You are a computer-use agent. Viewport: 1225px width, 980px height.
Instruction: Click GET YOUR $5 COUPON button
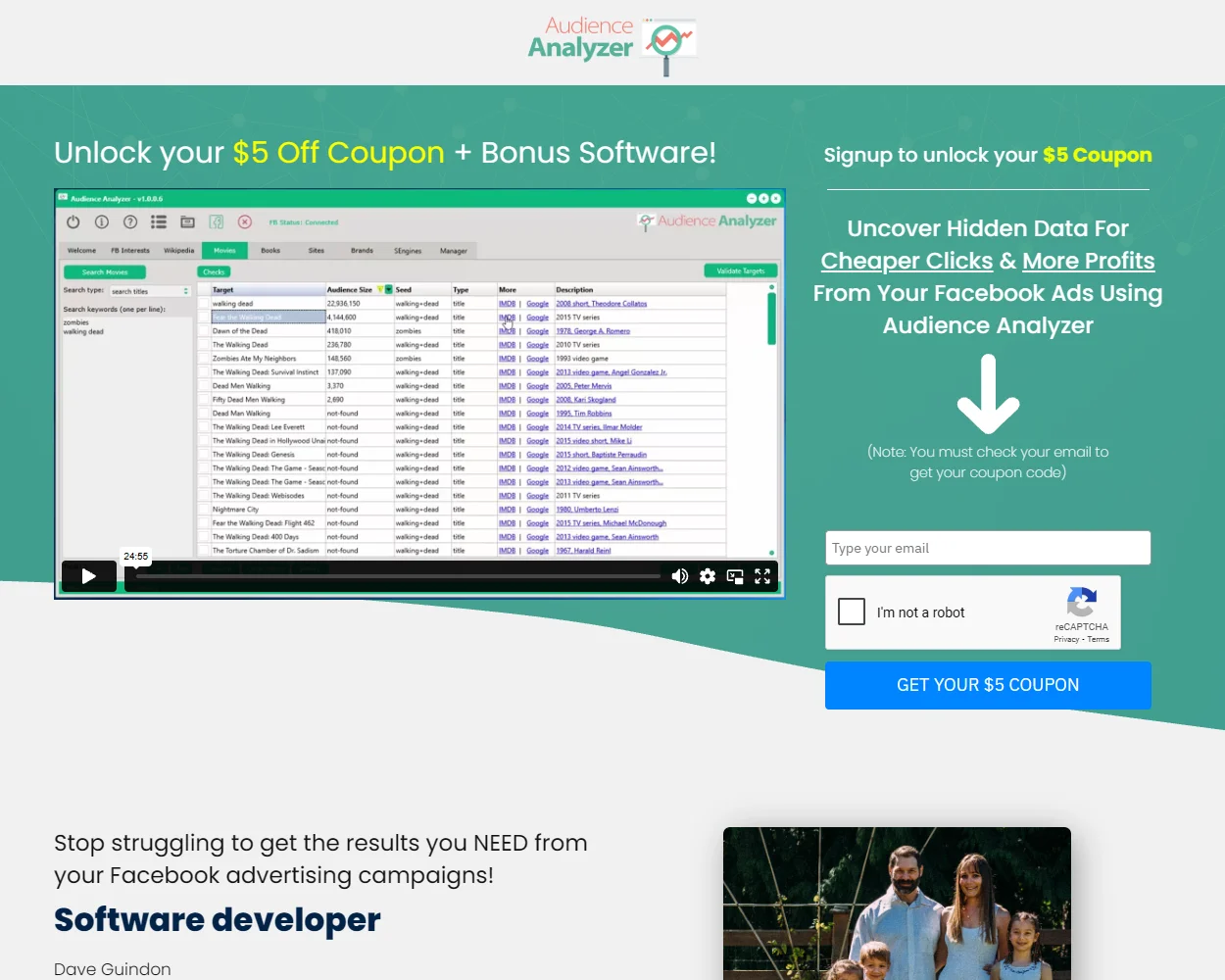click(x=988, y=685)
